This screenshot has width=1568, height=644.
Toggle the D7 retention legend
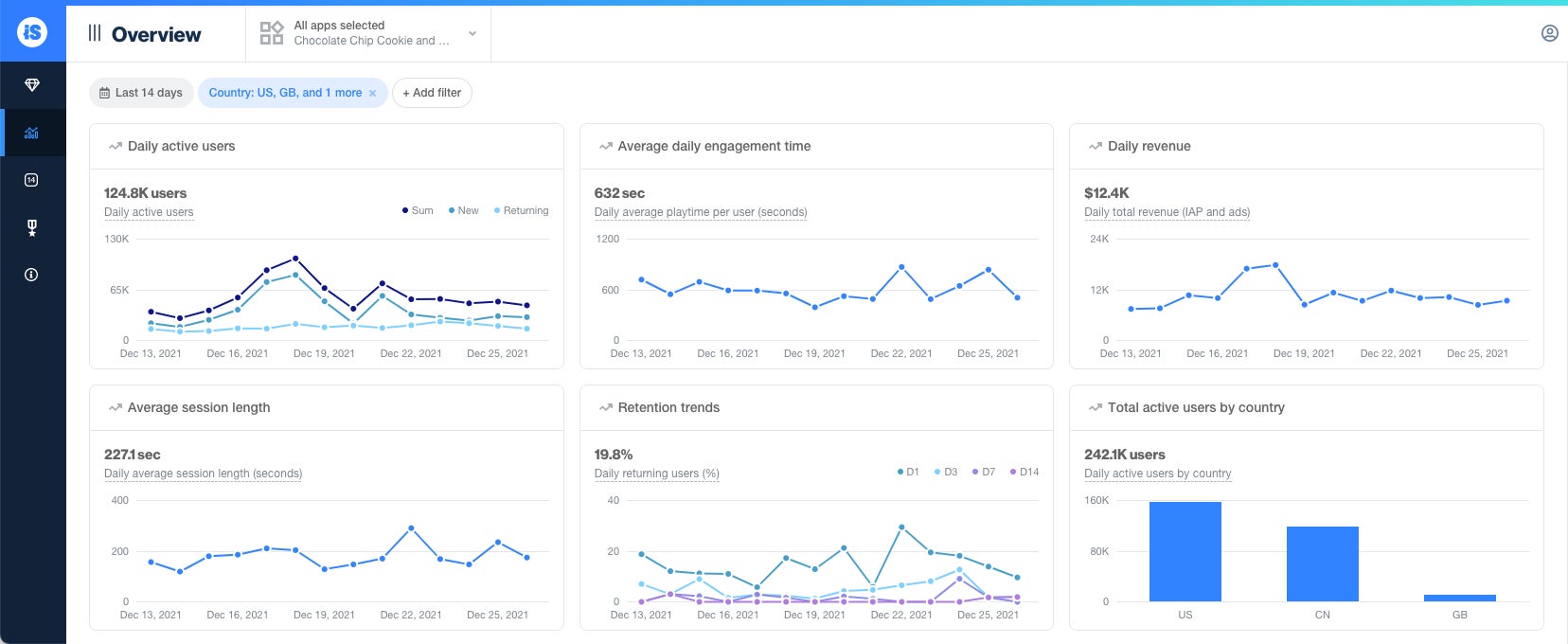tap(984, 472)
